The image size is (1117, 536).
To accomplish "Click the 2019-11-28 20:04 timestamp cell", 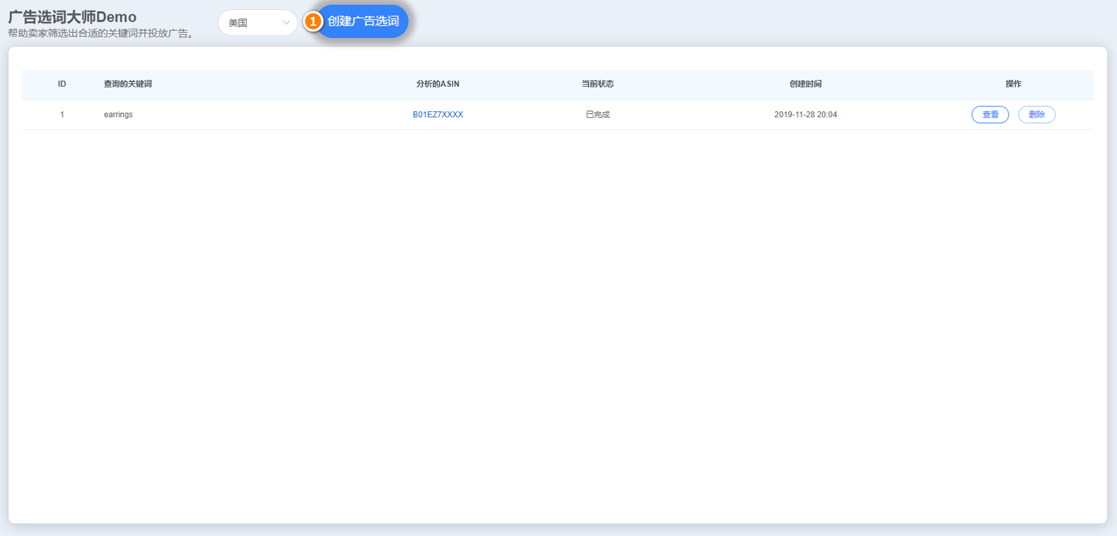I will click(805, 115).
